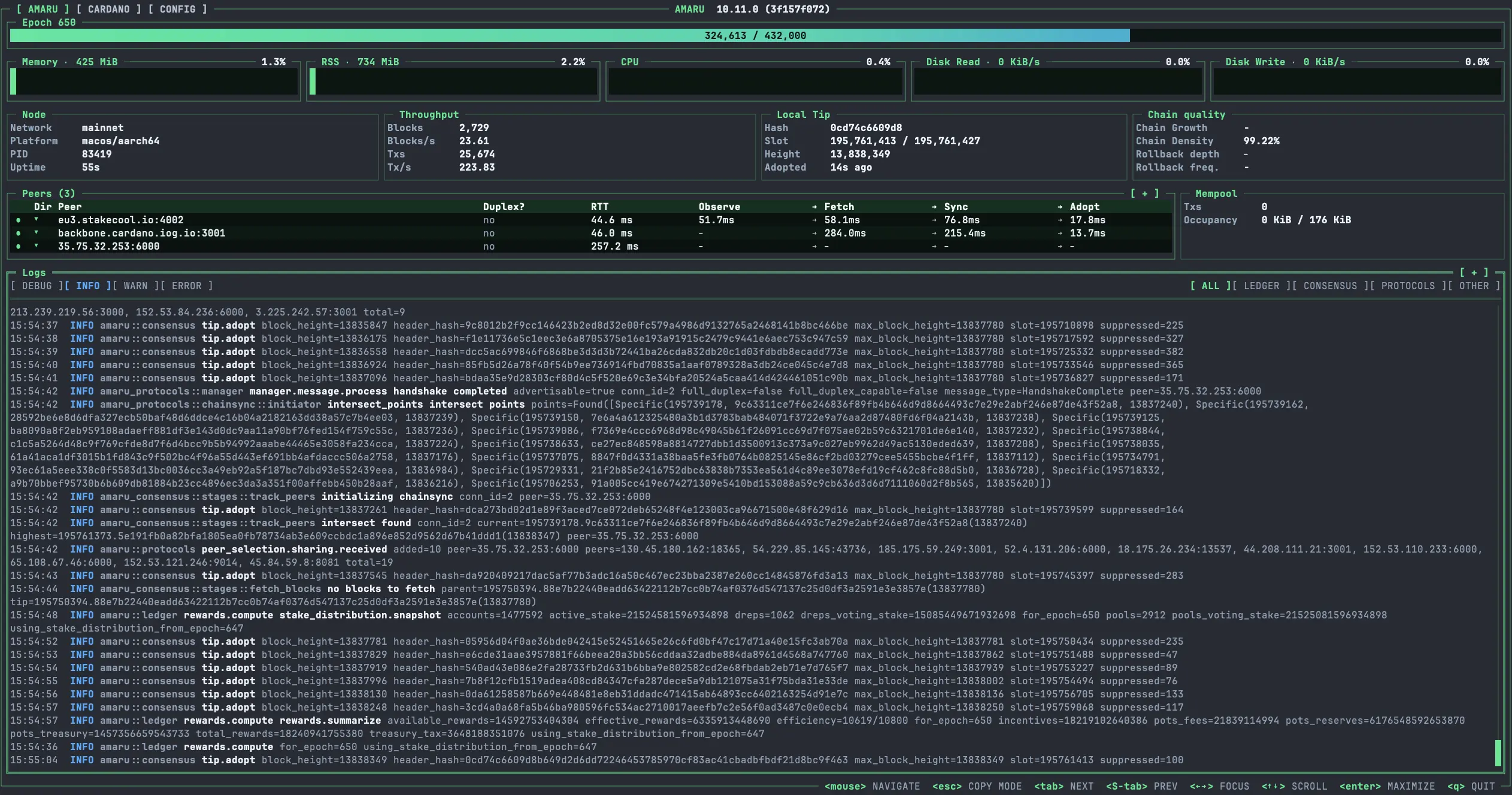1512x795 pixels.
Task: Expand the Peers panel with plus icon
Action: click(1144, 193)
